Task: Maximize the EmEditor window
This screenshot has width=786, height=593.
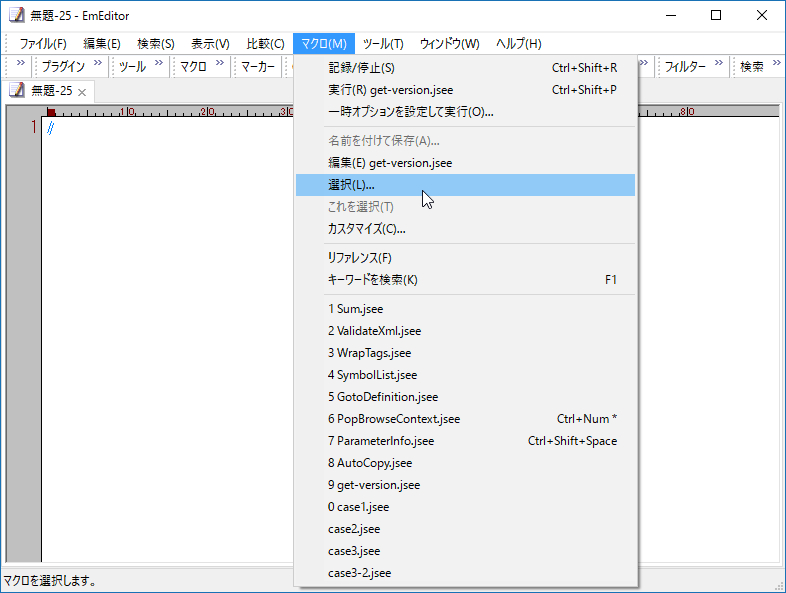Action: tap(716, 16)
